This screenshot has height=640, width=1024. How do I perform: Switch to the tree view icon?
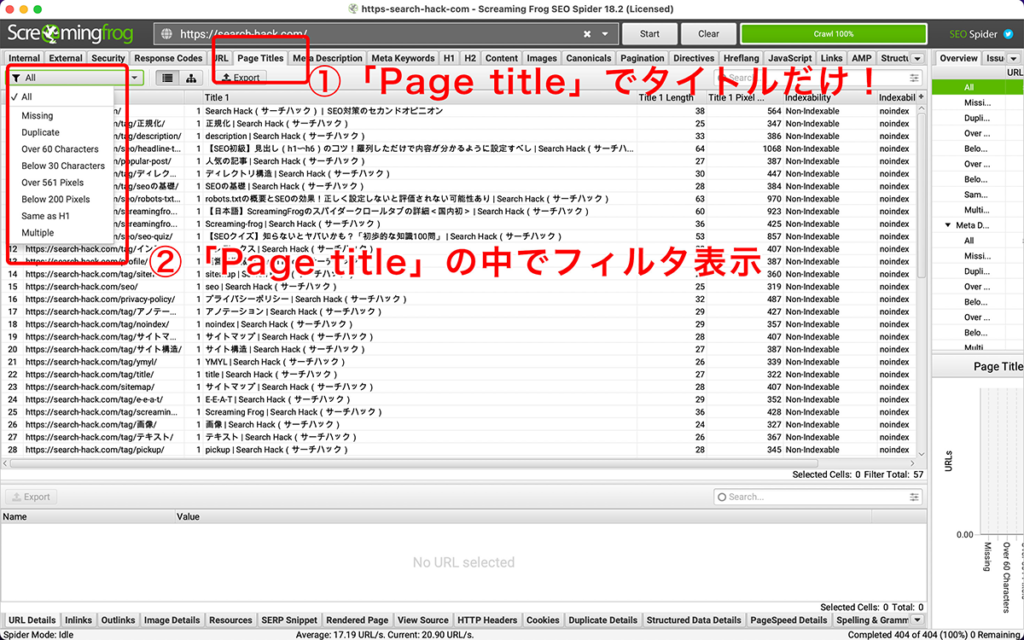click(191, 78)
